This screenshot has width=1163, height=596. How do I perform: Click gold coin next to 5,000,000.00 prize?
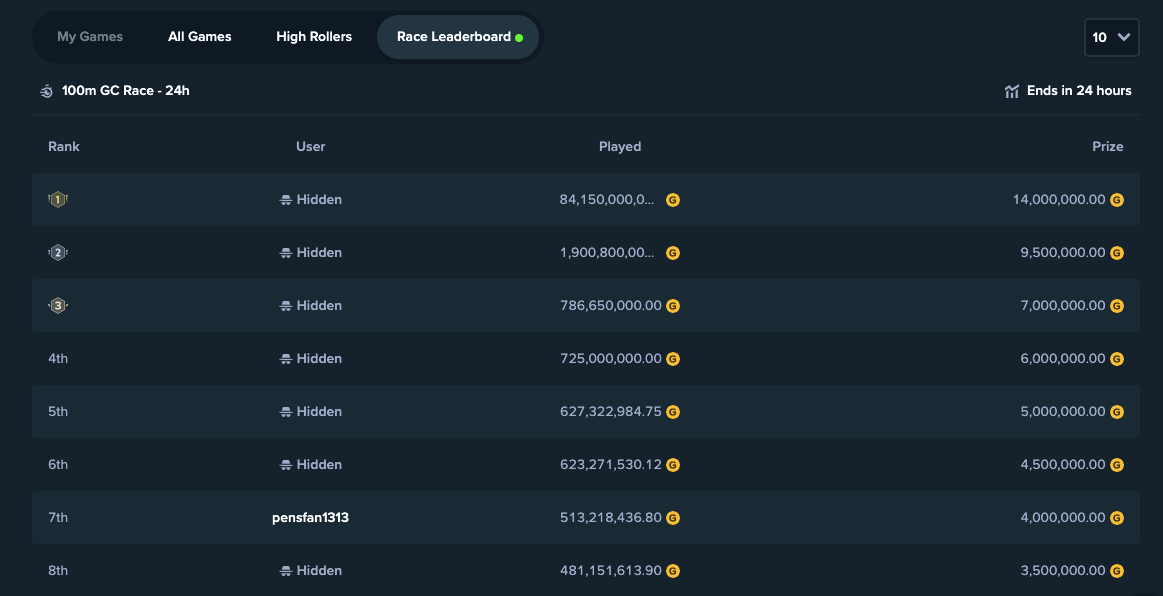[1116, 412]
